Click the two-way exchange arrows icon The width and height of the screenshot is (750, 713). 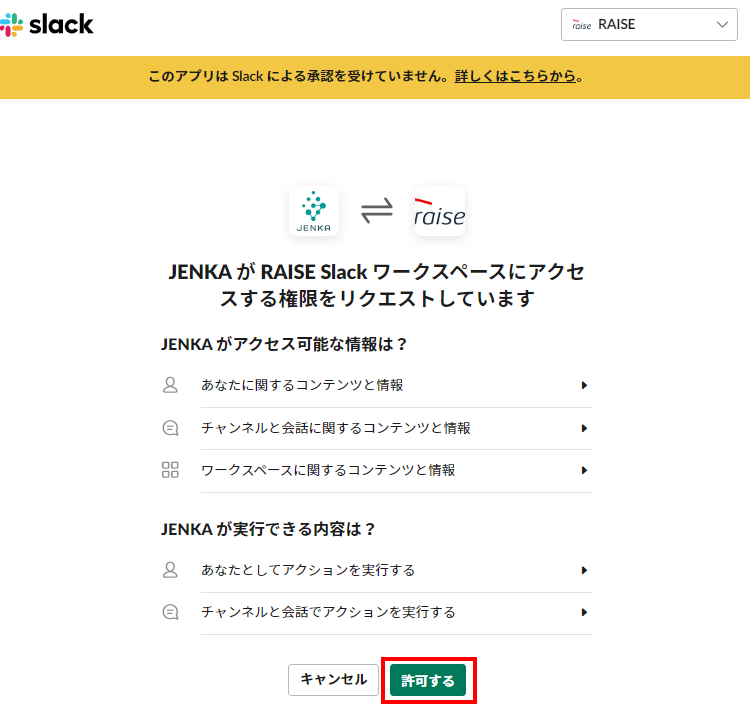(x=377, y=211)
